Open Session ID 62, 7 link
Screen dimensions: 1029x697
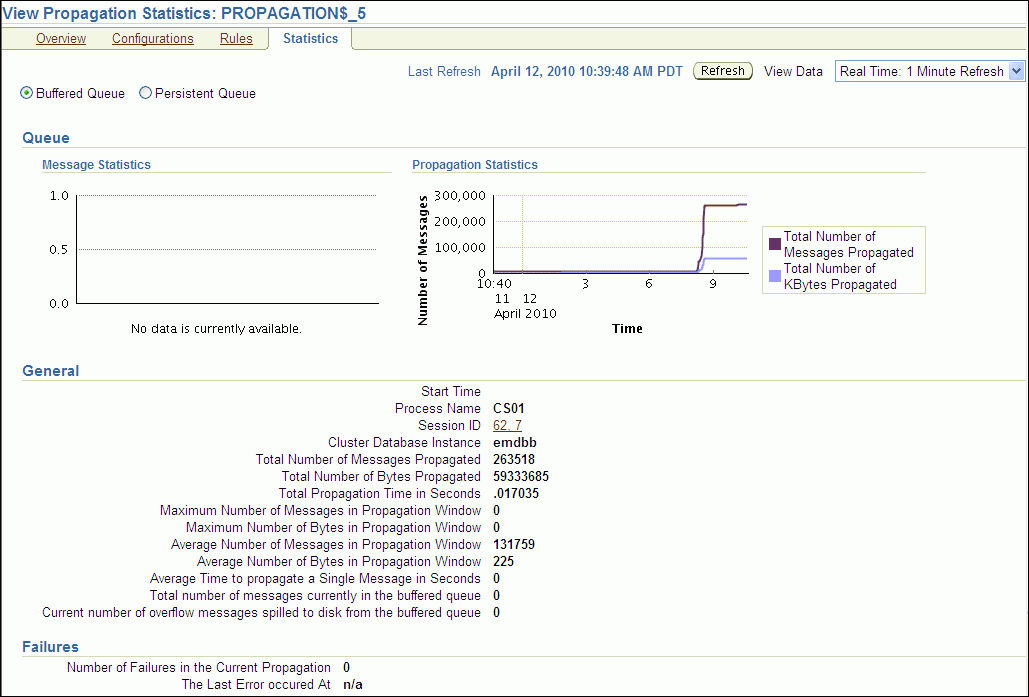click(507, 426)
